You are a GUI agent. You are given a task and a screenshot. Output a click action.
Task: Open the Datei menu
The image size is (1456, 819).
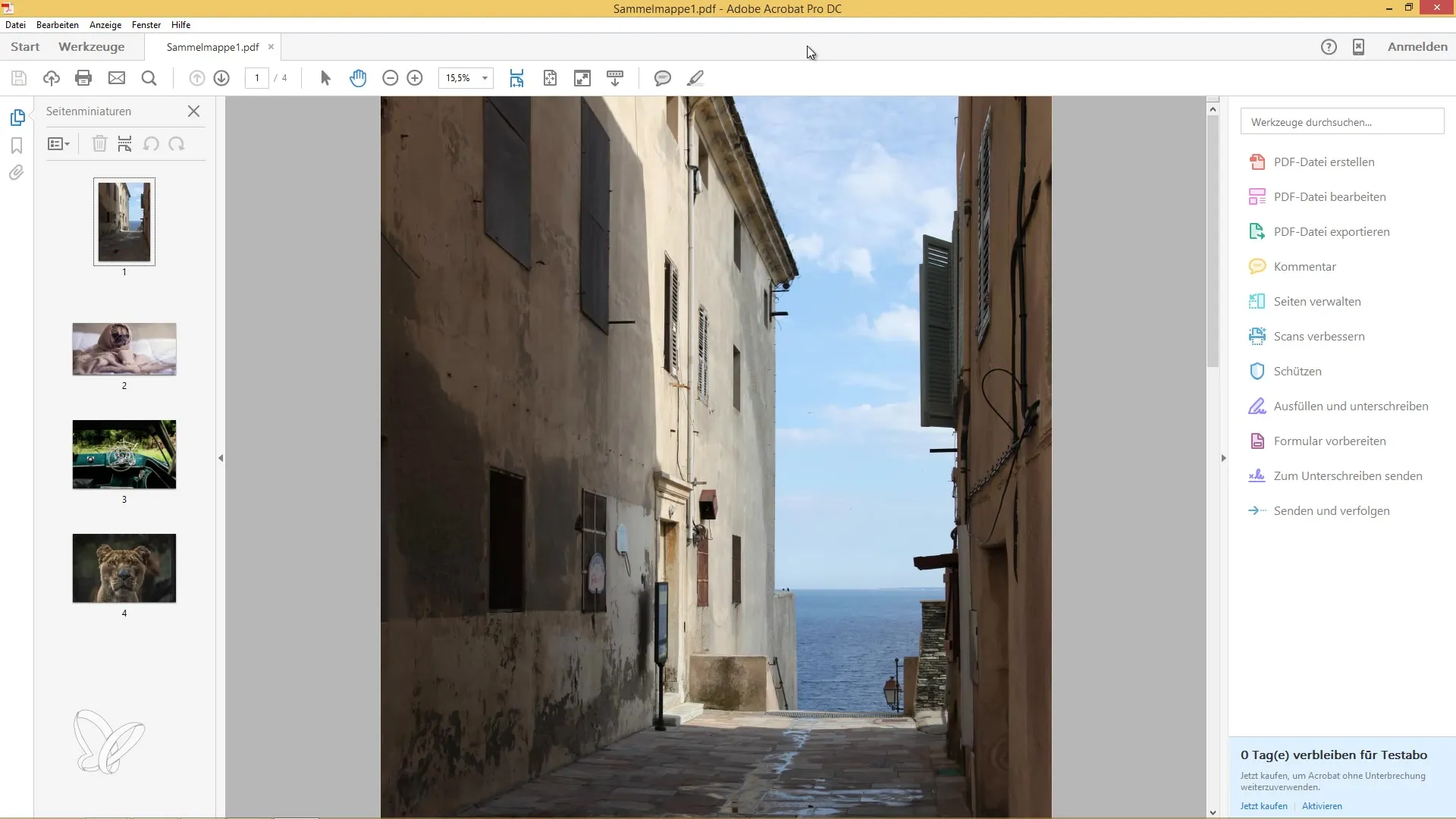(x=15, y=25)
